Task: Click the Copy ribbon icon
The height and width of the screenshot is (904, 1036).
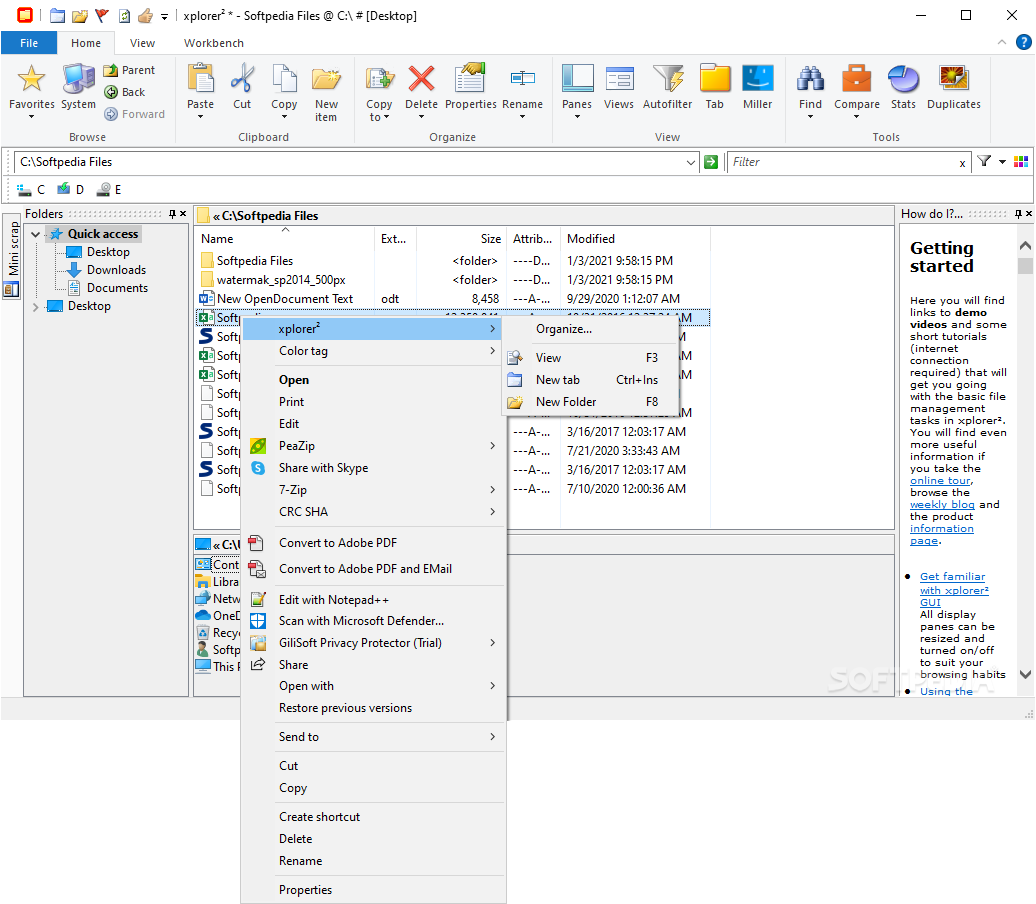Action: (x=284, y=79)
